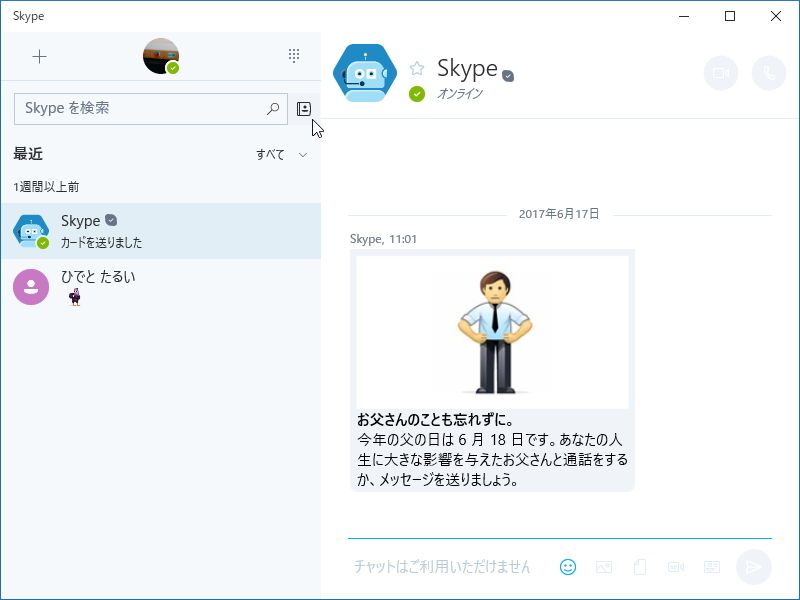The image size is (800, 600).
Task: Click the magnifier search icon
Action: [x=273, y=108]
